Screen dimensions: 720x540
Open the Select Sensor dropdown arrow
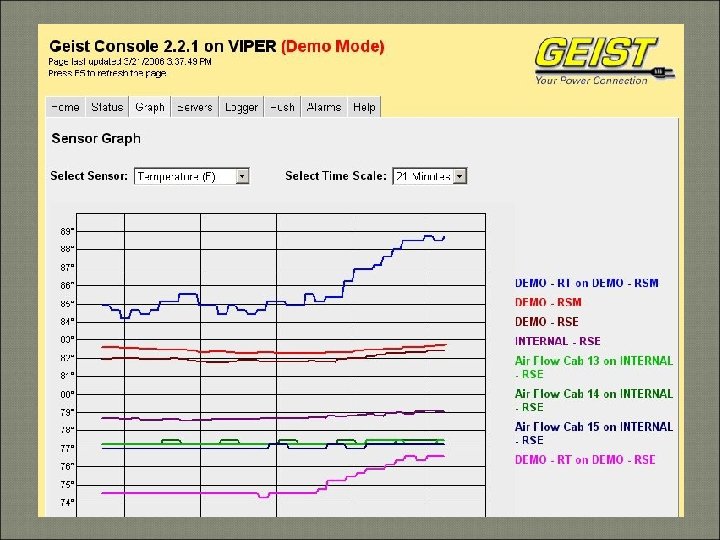(242, 176)
